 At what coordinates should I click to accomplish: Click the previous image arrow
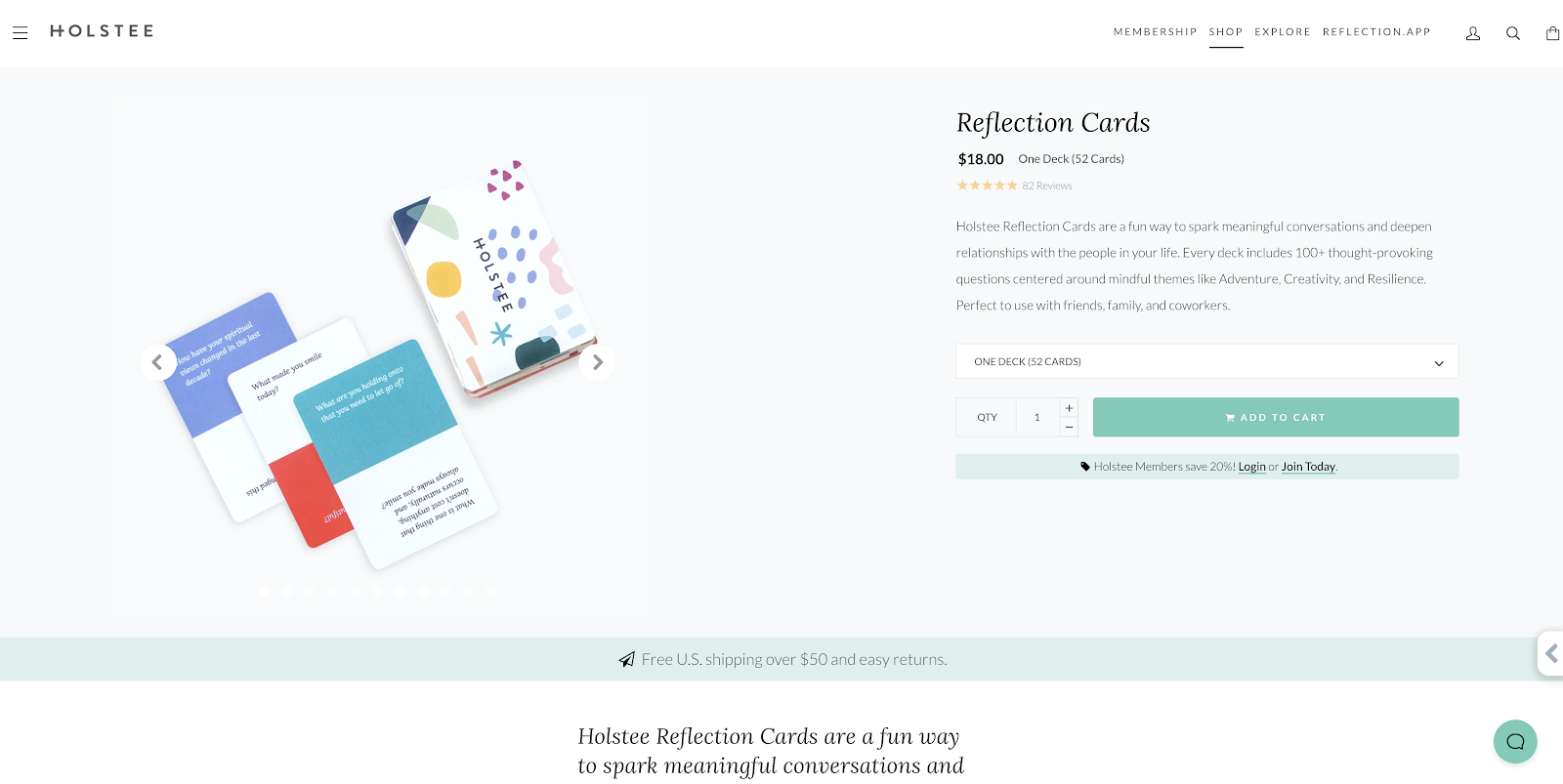tap(157, 361)
